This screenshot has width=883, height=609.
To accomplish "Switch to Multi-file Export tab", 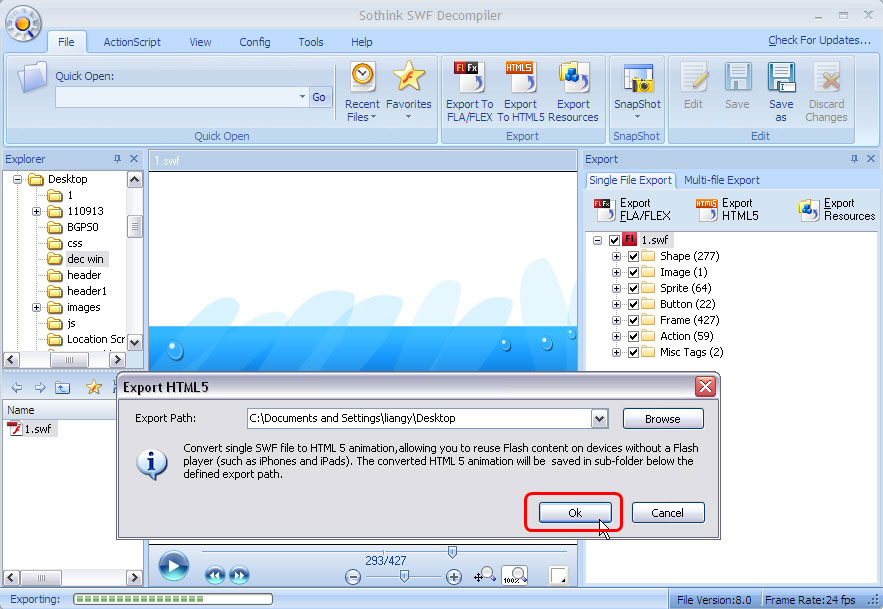I will pos(721,180).
